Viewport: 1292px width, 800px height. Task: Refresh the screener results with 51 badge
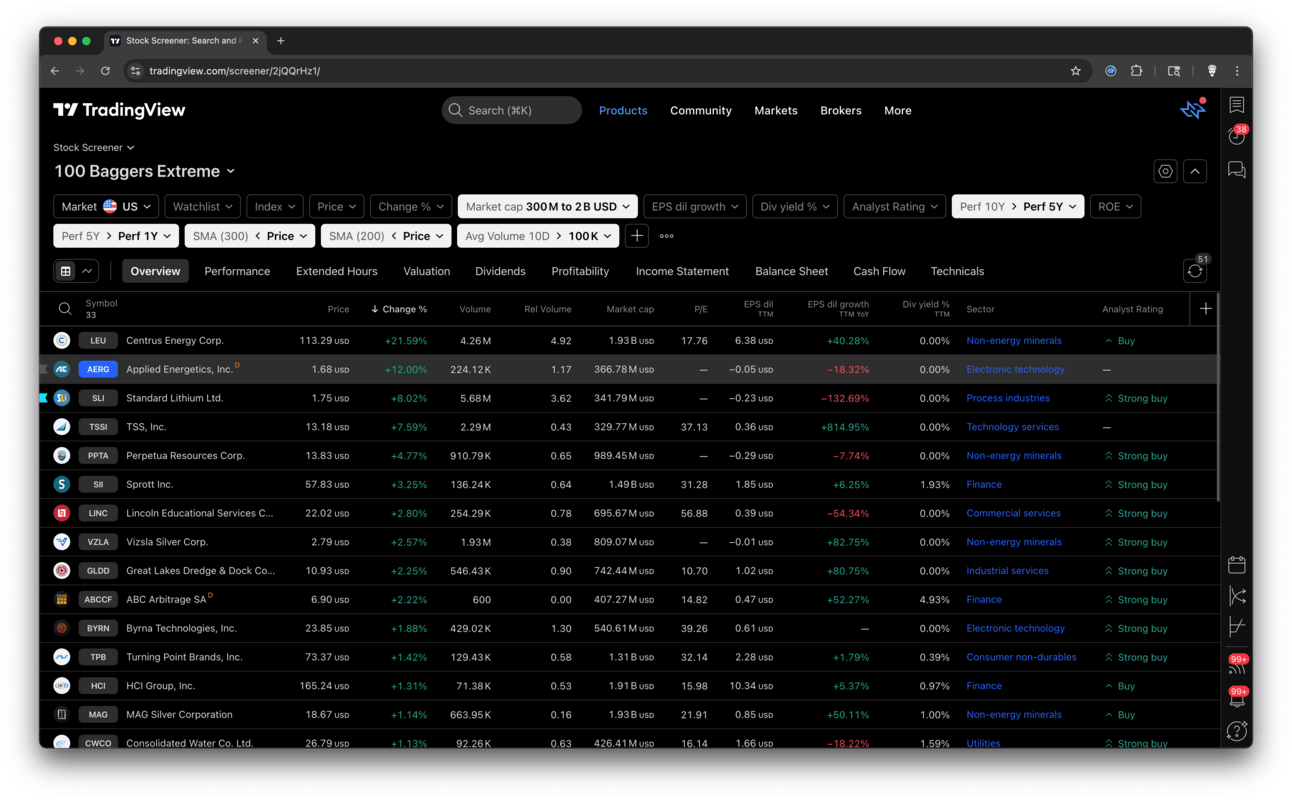tap(1196, 270)
